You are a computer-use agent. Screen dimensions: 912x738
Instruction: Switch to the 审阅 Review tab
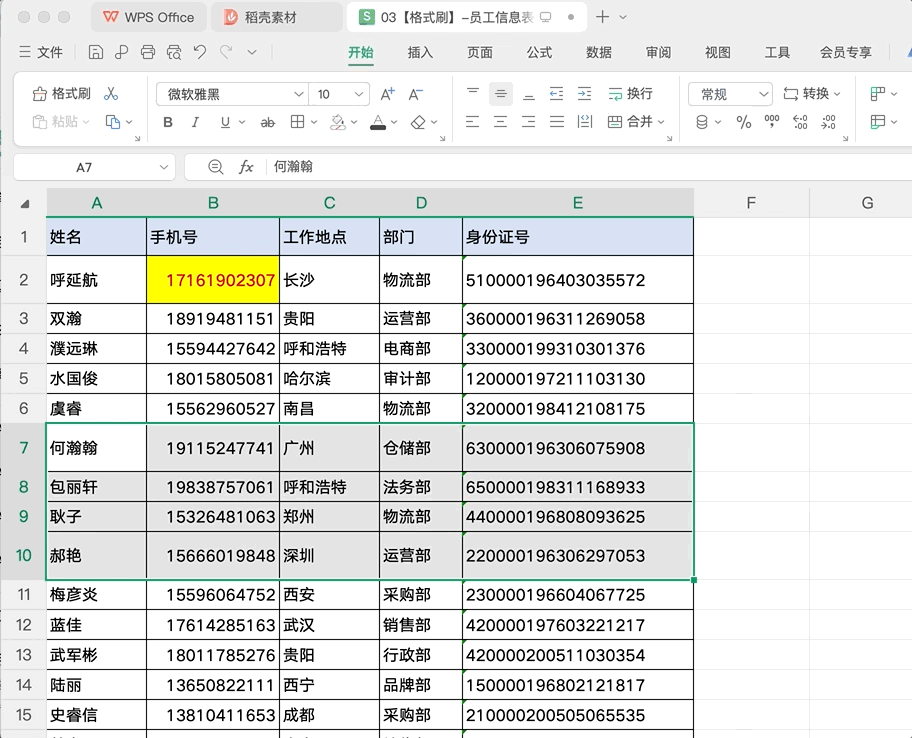658,52
